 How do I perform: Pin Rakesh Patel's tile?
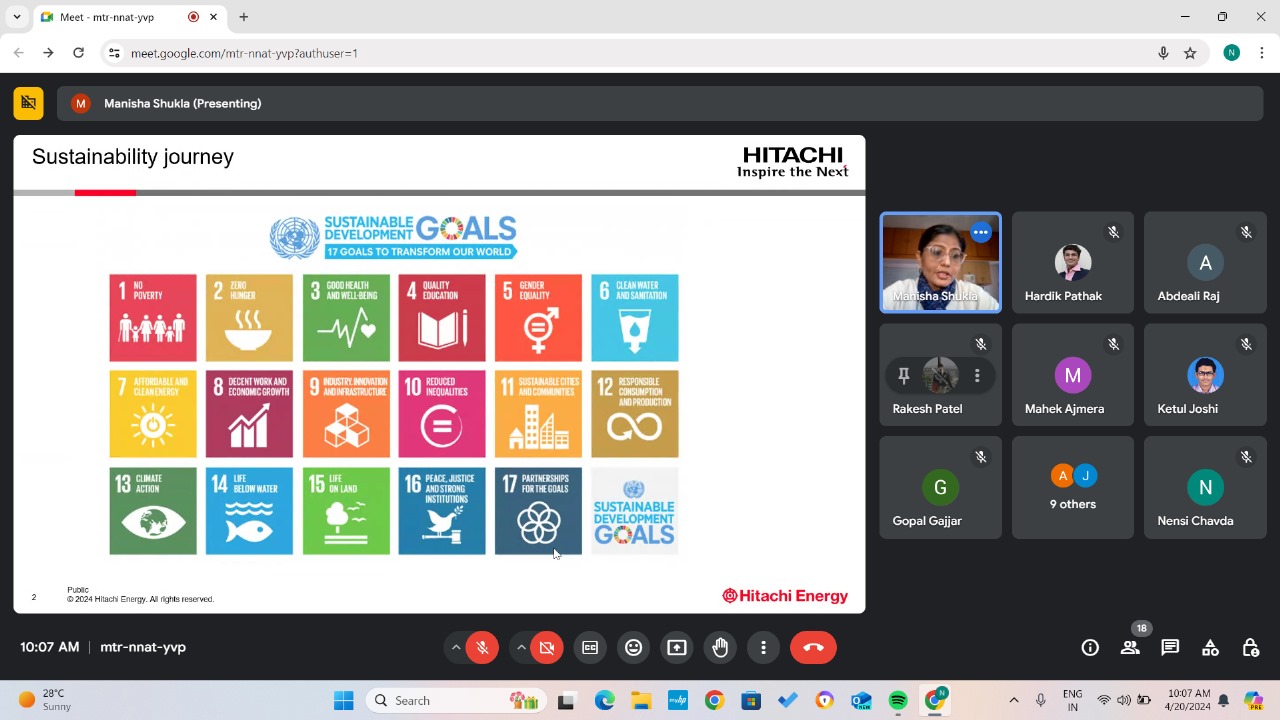(x=904, y=376)
